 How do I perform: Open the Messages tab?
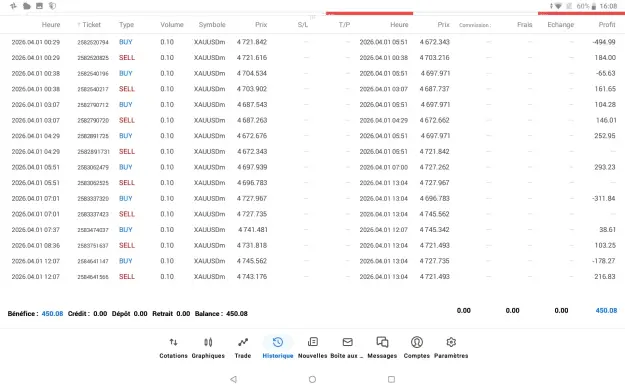pos(382,348)
